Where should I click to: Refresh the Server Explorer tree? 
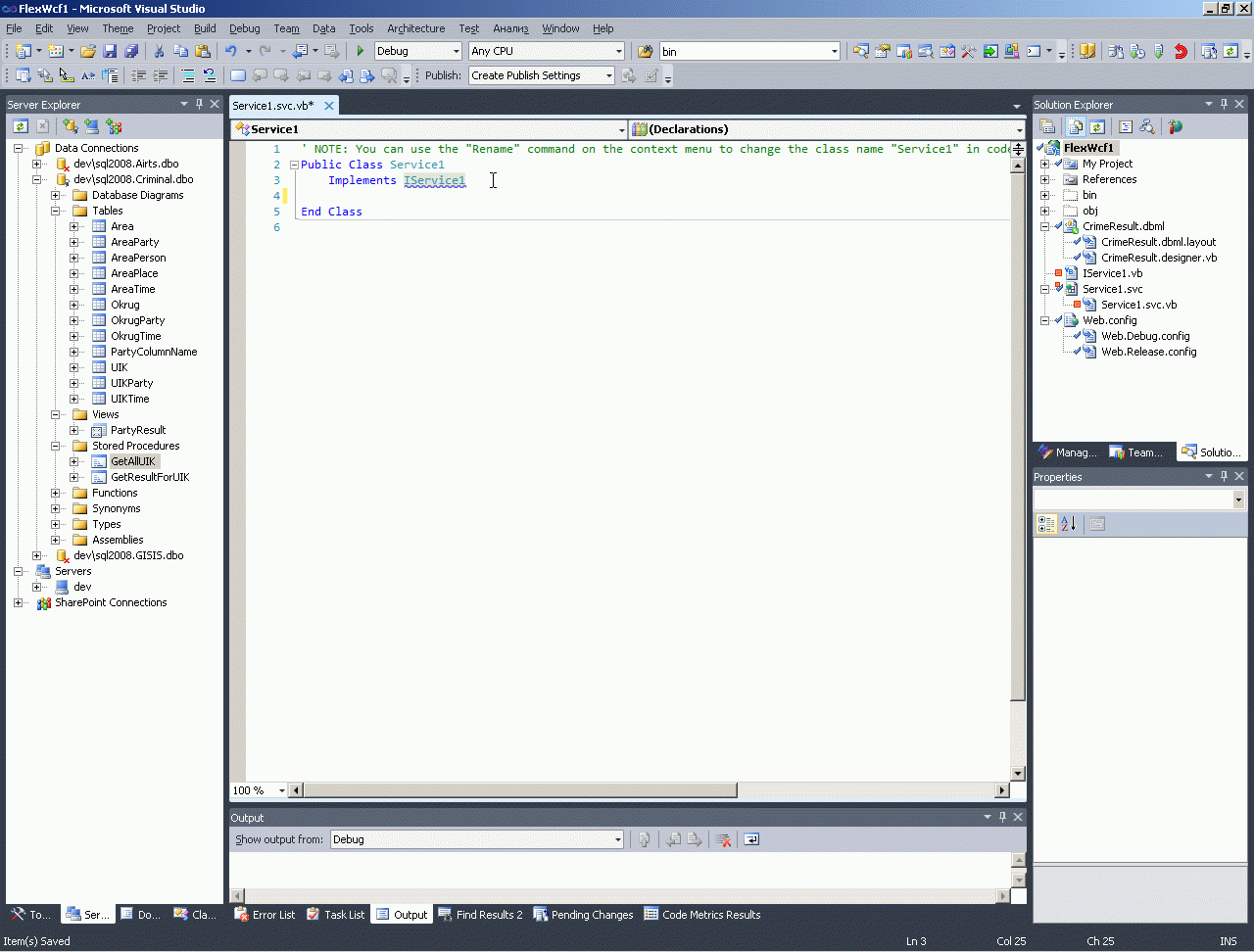pos(20,126)
